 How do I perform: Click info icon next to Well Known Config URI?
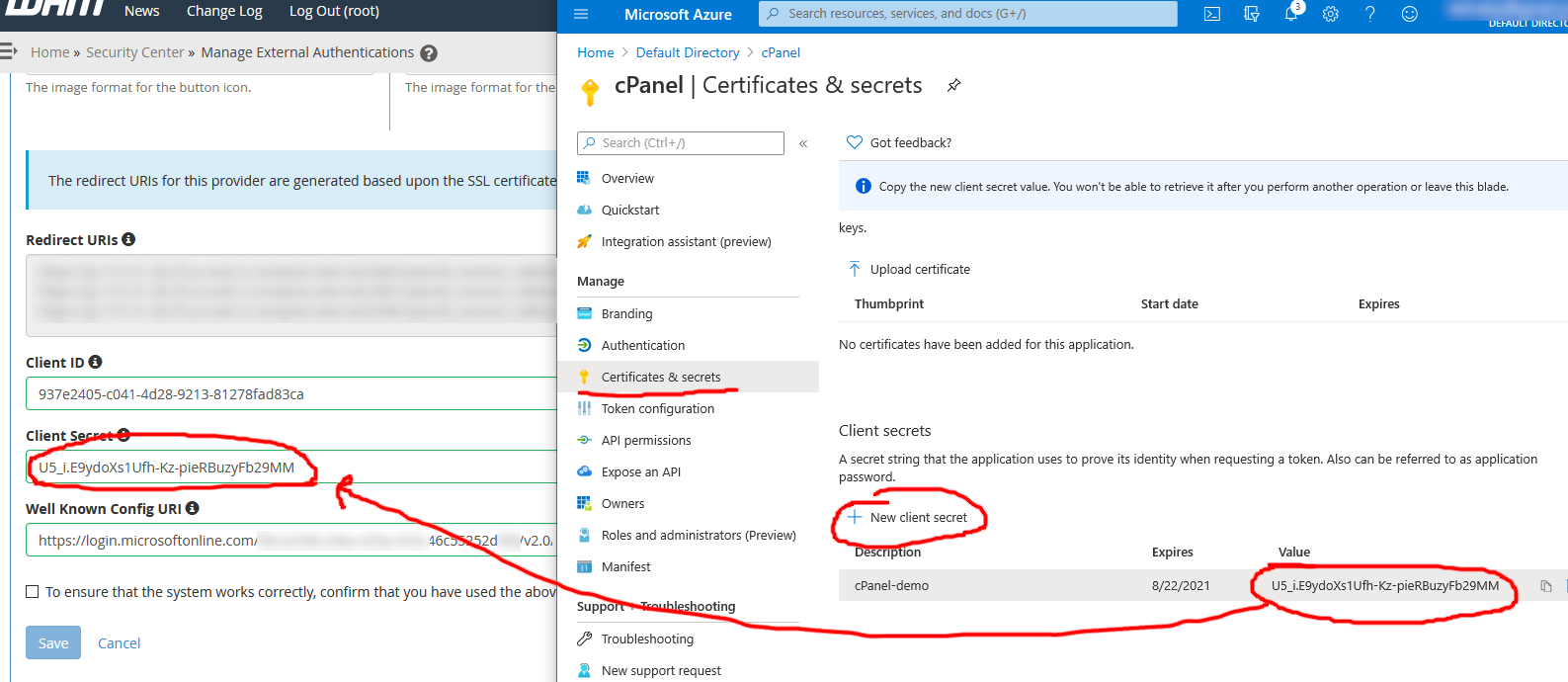[192, 508]
